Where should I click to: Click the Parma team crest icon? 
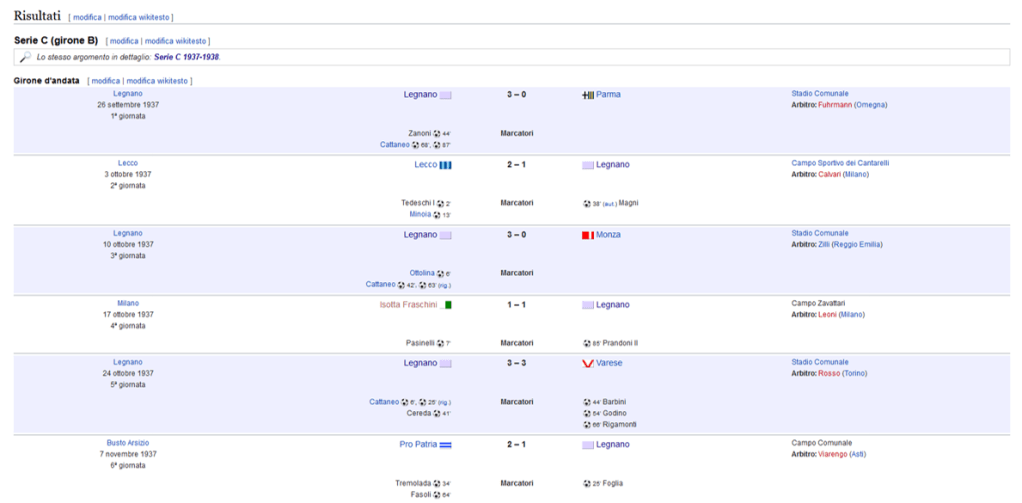(587, 95)
